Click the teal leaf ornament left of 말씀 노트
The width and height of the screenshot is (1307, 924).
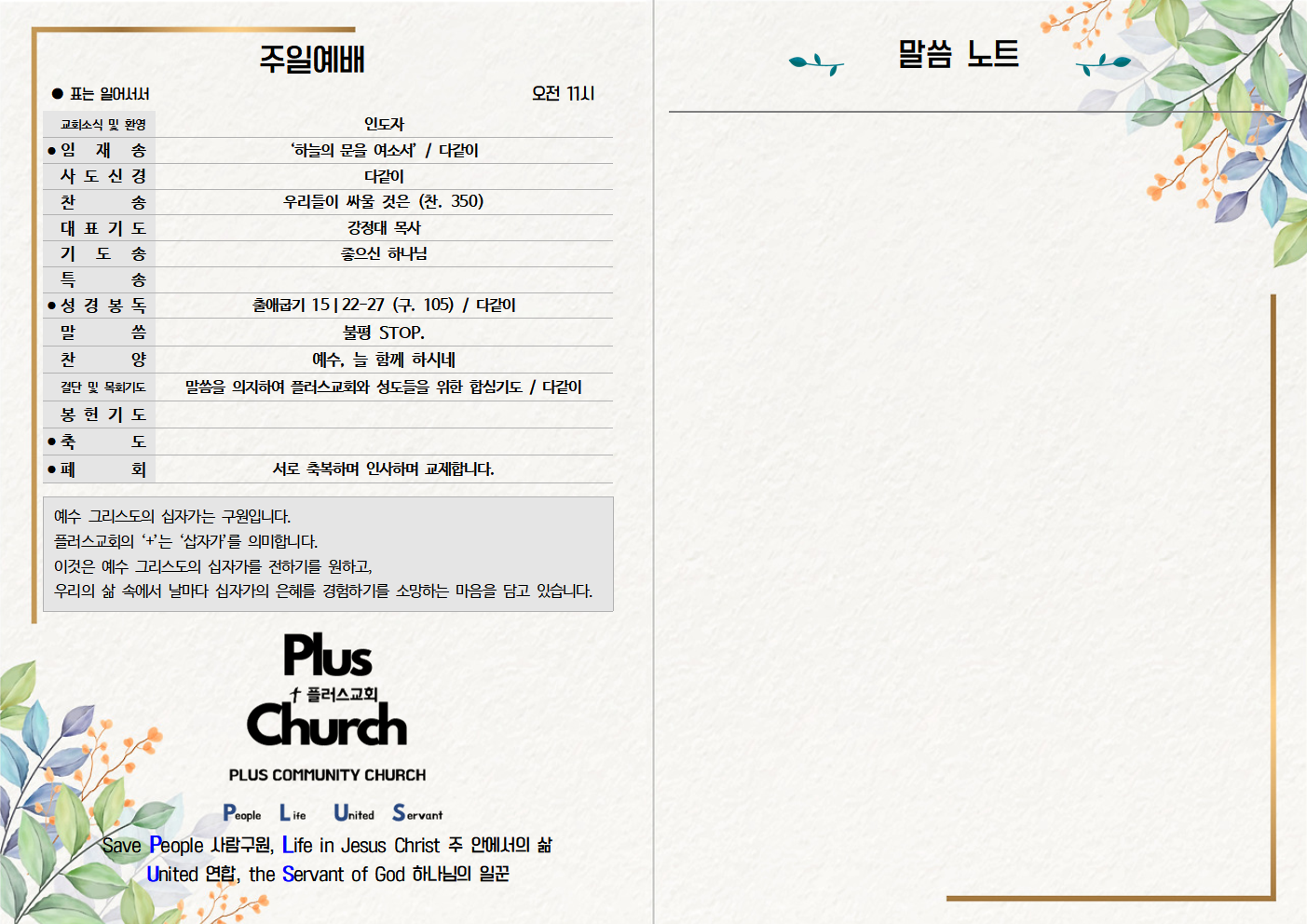[815, 63]
